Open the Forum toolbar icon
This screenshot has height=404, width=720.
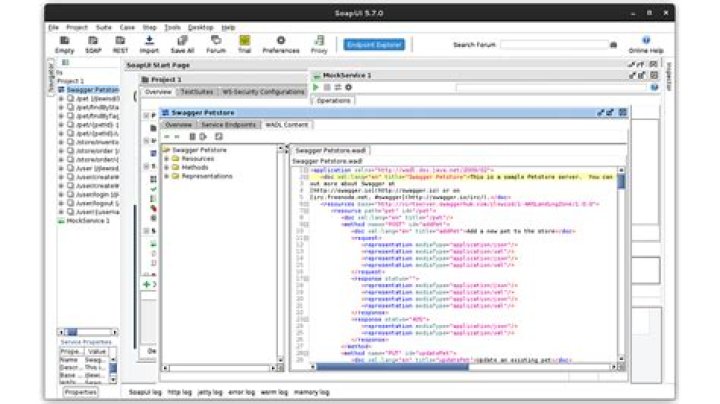pyautogui.click(x=215, y=43)
